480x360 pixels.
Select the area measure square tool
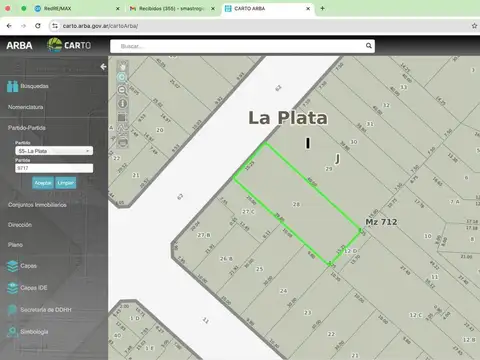click(122, 117)
